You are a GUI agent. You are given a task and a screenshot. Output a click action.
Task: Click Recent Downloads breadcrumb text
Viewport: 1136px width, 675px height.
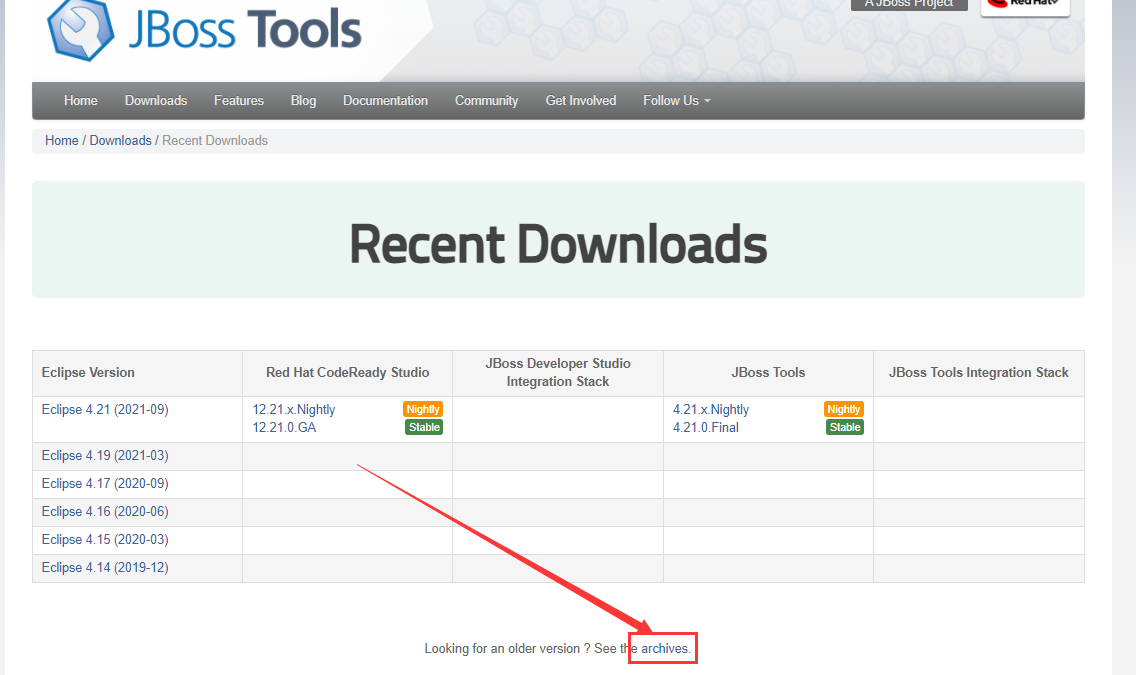(214, 141)
